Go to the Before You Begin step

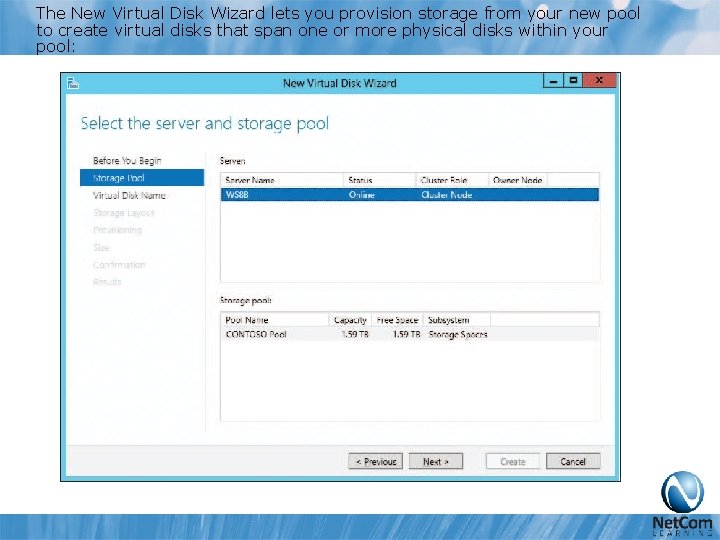(127, 161)
